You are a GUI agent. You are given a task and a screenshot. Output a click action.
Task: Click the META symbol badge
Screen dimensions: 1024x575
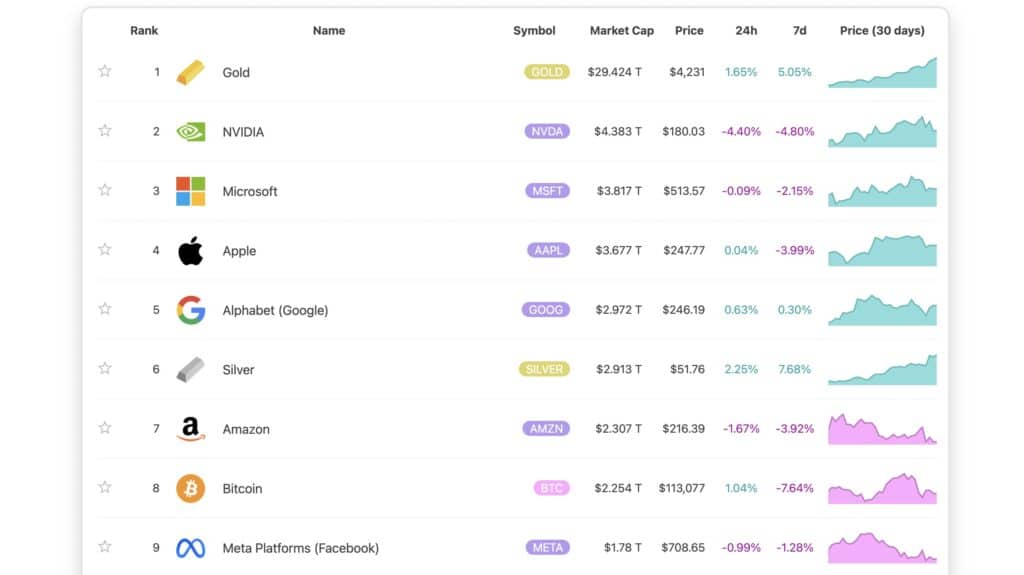(547, 548)
